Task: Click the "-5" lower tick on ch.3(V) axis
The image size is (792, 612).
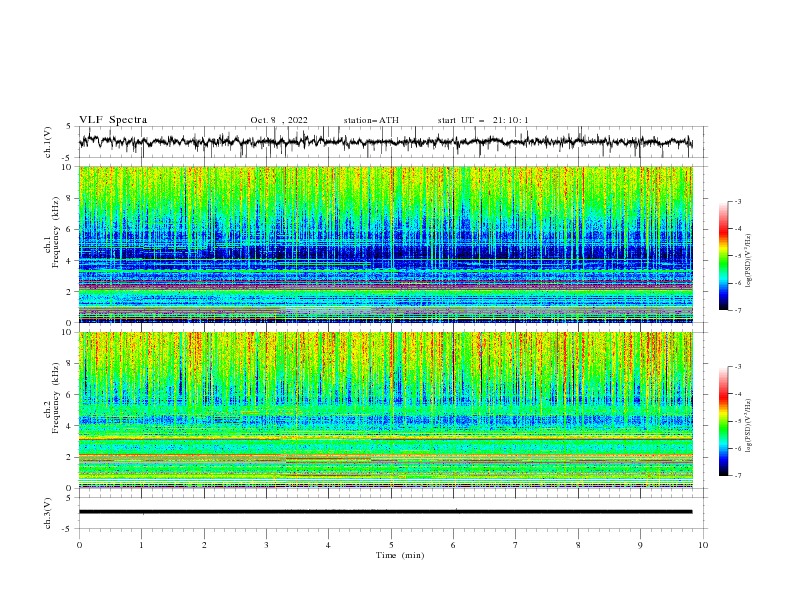Action: tap(68, 529)
